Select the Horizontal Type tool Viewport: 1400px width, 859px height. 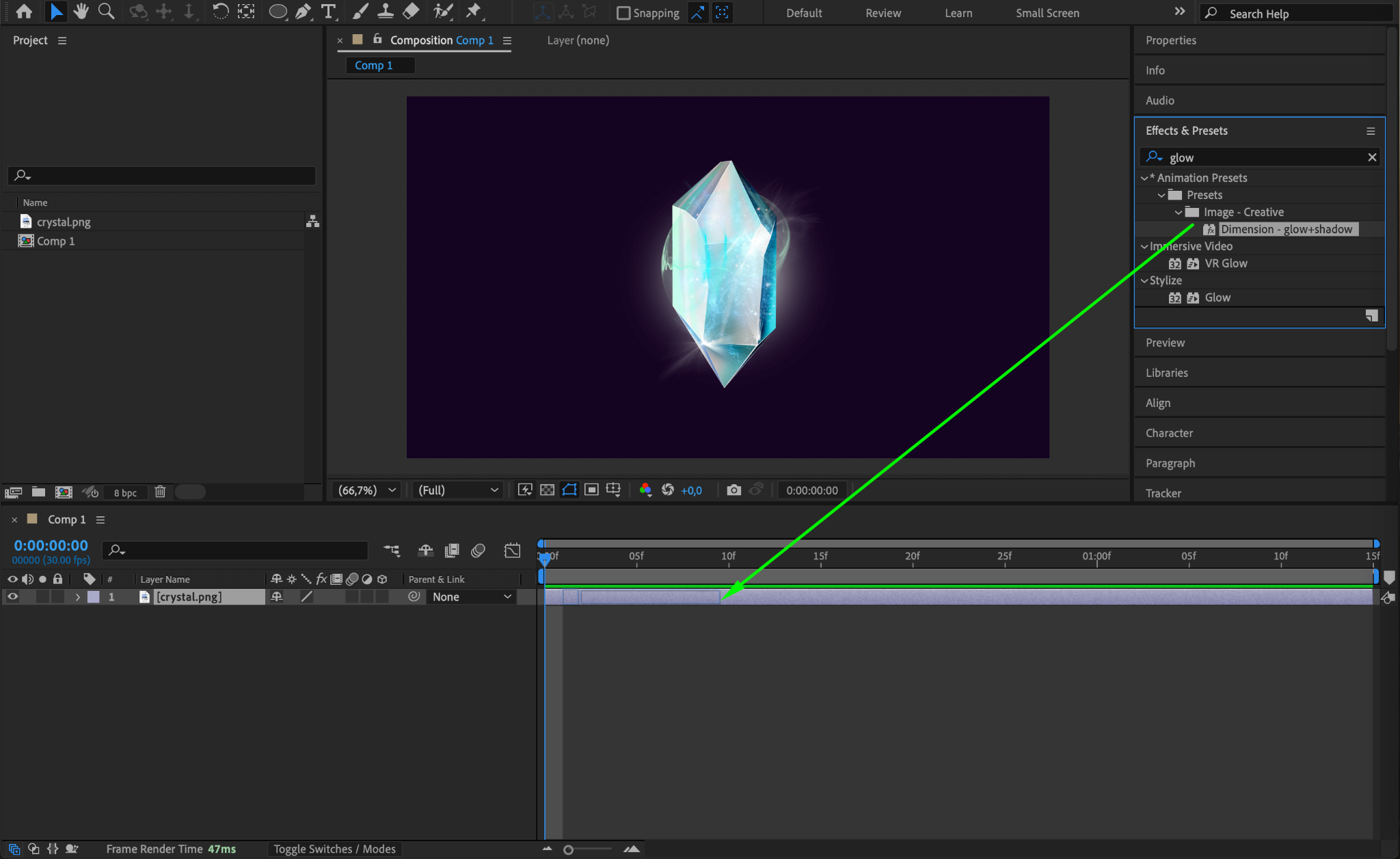click(329, 12)
